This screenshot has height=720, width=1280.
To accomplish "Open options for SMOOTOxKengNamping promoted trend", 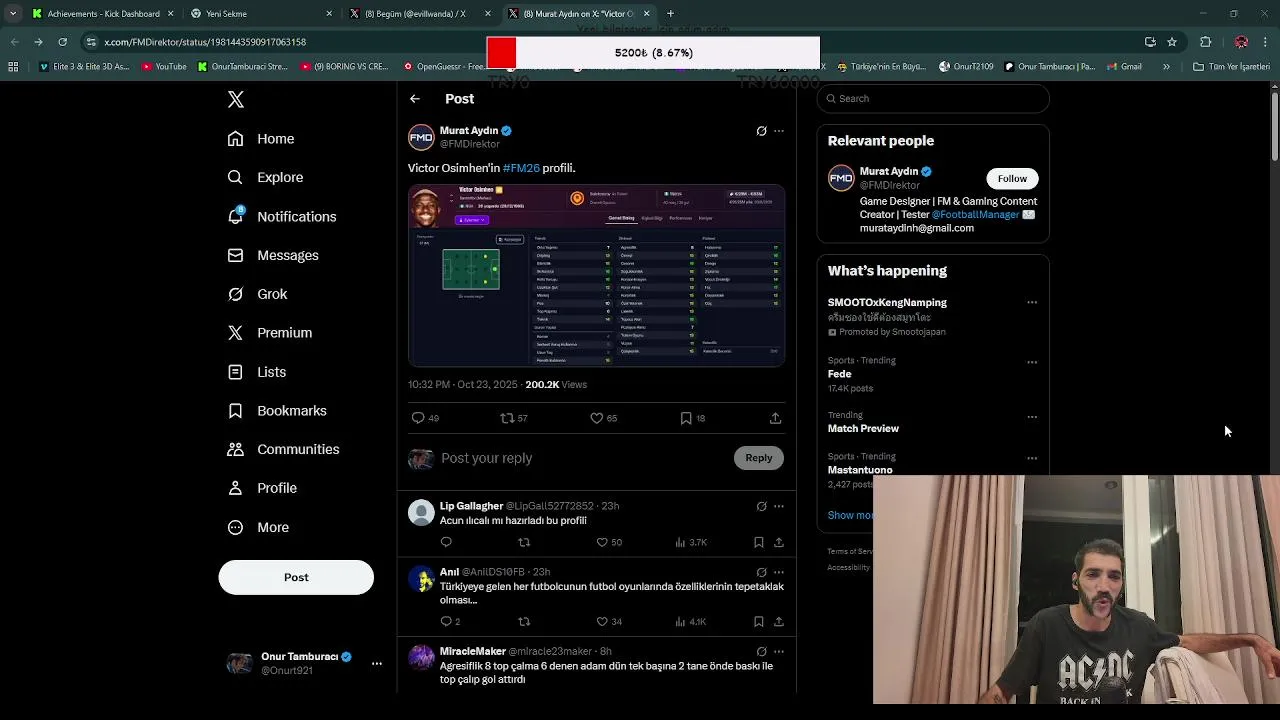I will [1032, 302].
